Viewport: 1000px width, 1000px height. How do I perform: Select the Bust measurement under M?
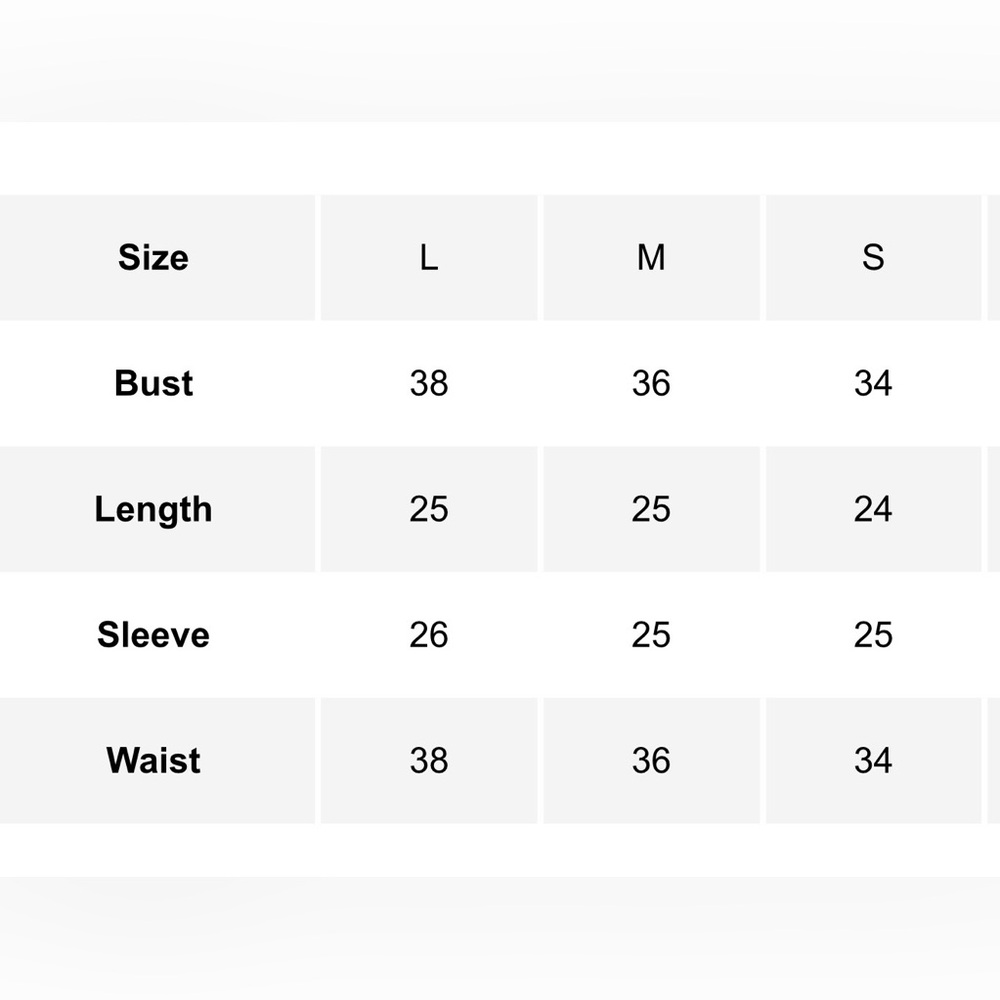pos(651,384)
